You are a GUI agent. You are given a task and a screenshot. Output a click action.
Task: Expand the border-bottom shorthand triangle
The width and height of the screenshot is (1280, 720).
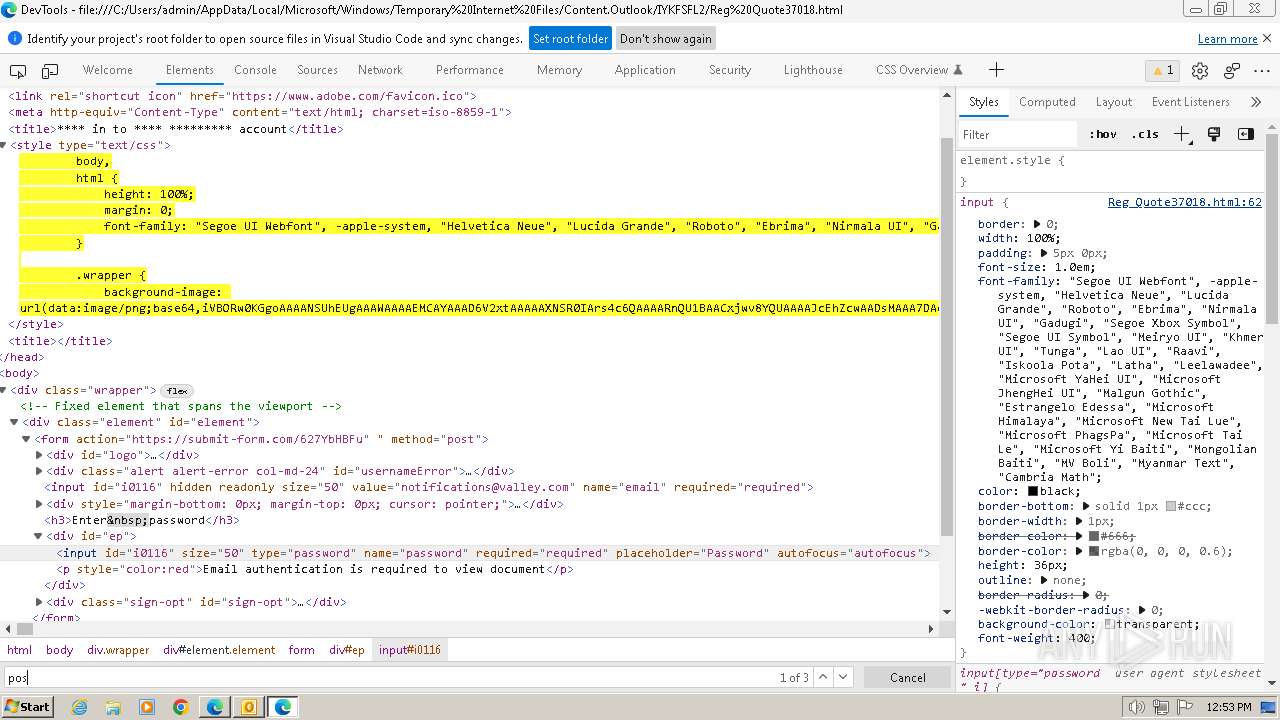1085,507
